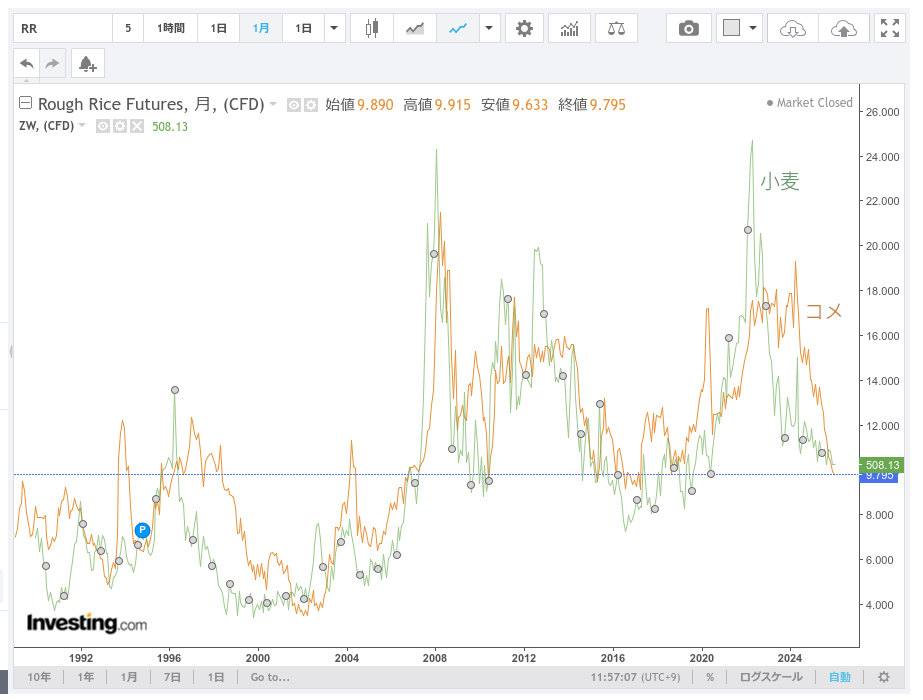Click the save chart cloud upload icon
This screenshot has width=923, height=700.
(x=843, y=29)
